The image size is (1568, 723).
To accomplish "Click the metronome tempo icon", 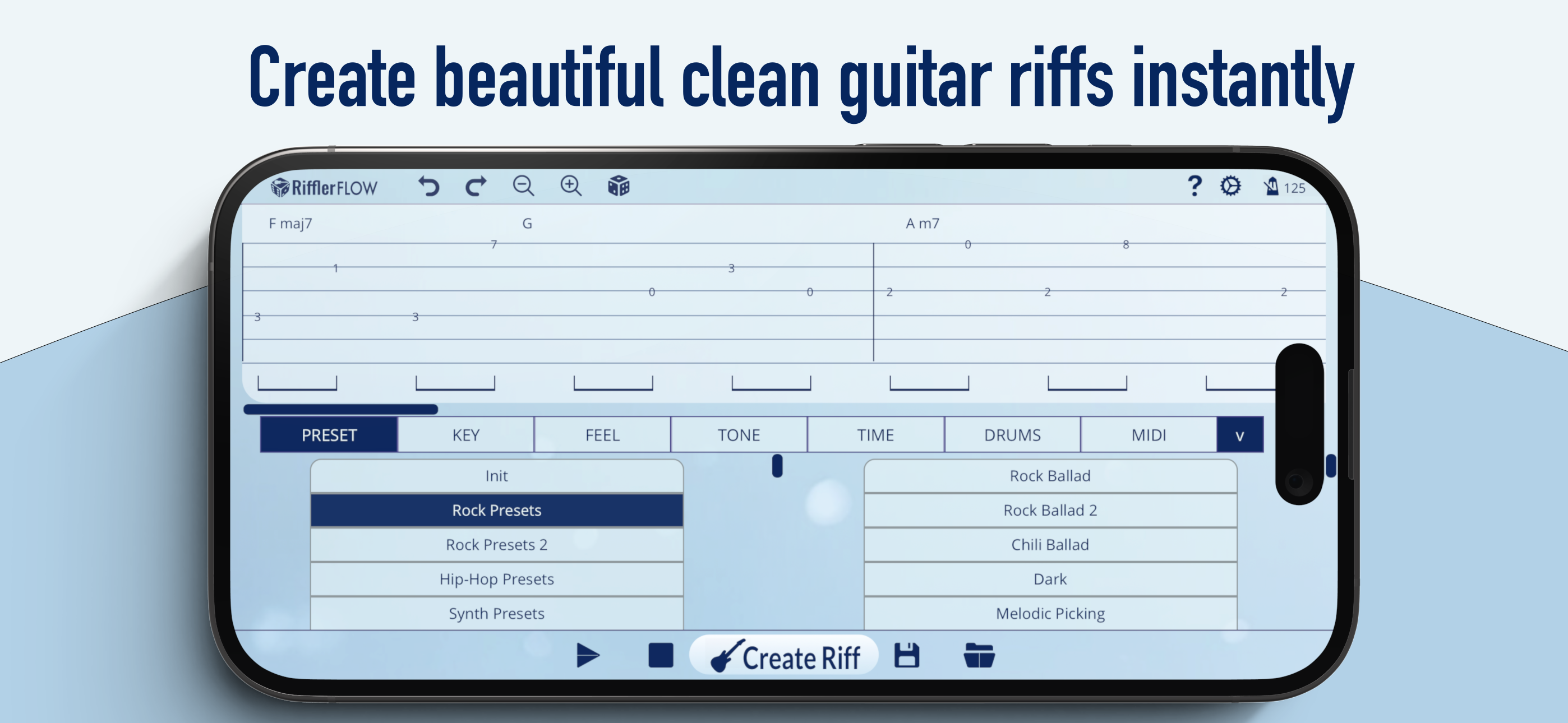I will point(1271,186).
